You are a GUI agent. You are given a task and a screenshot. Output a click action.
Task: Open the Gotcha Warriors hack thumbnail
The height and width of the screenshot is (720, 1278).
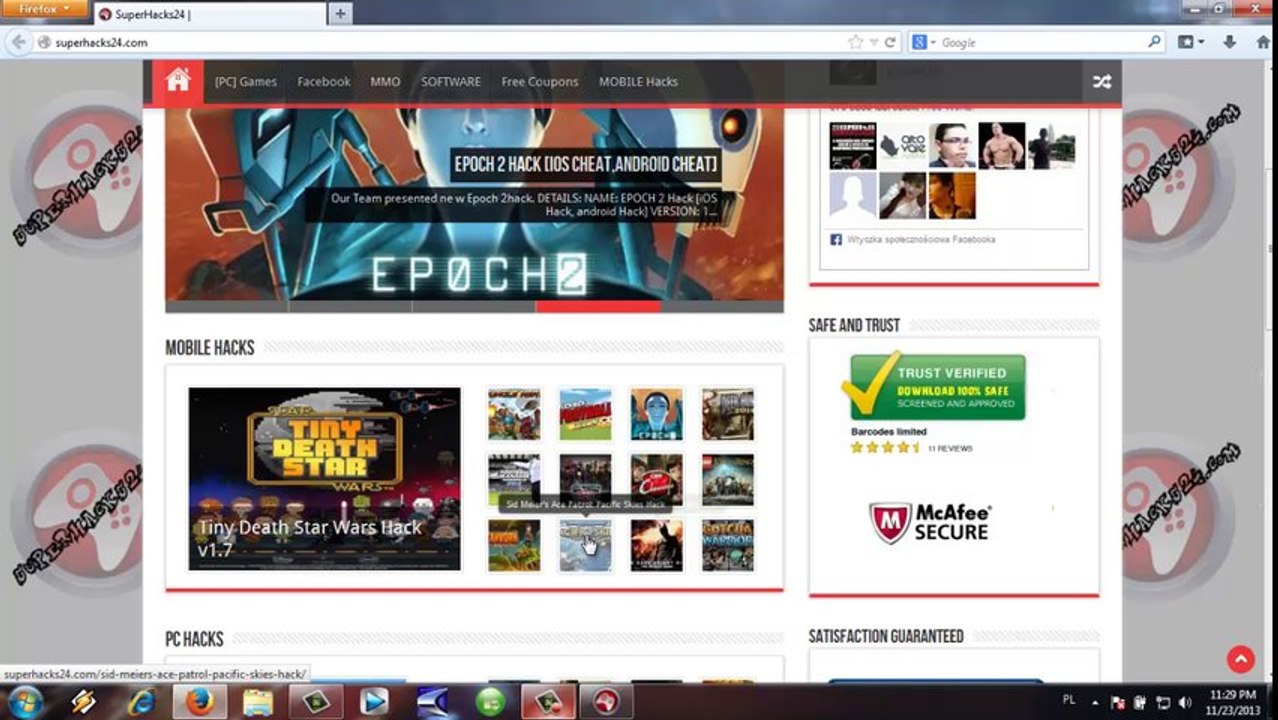pyautogui.click(x=727, y=545)
